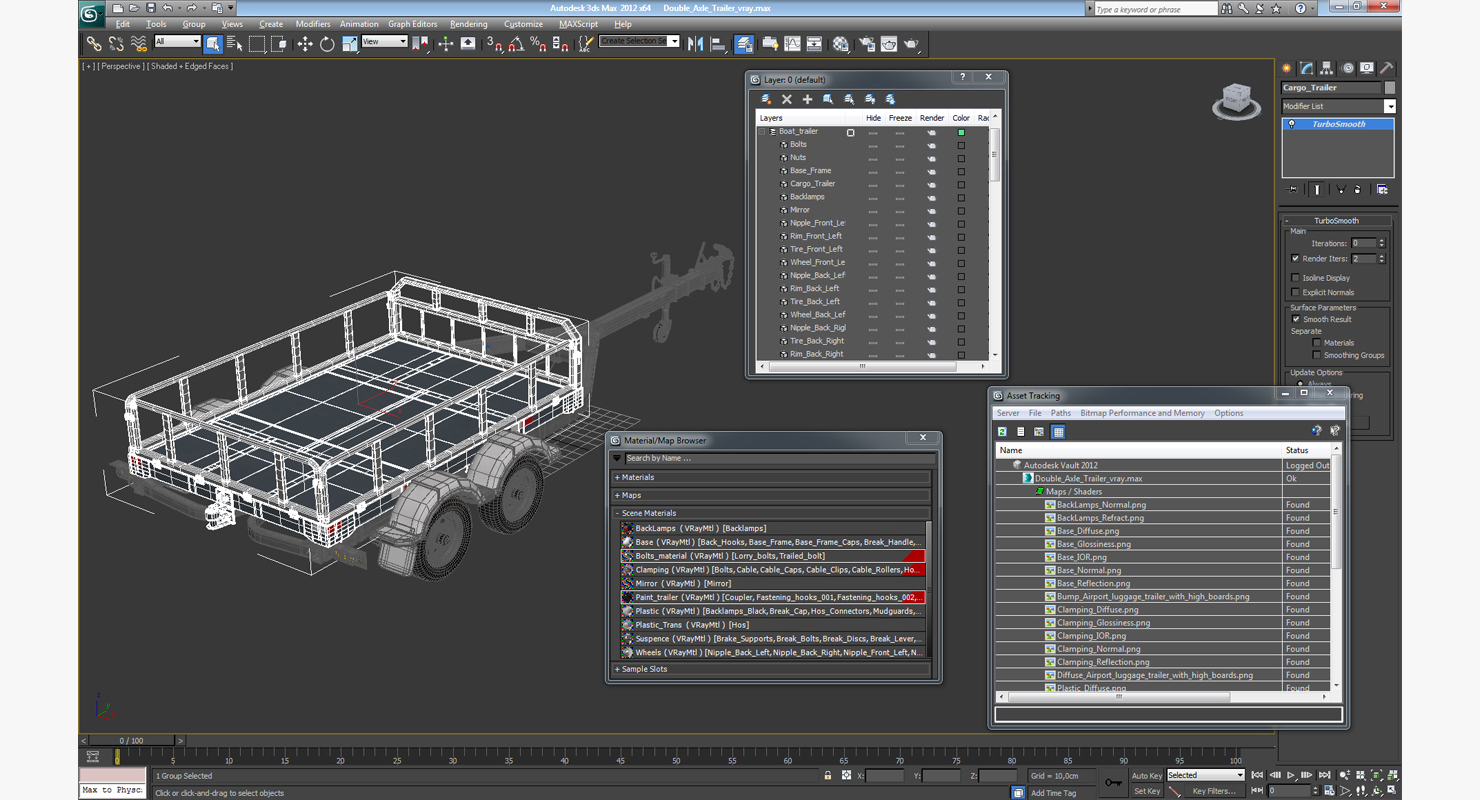Enable Smoothing Groups checkbox

[1317, 355]
